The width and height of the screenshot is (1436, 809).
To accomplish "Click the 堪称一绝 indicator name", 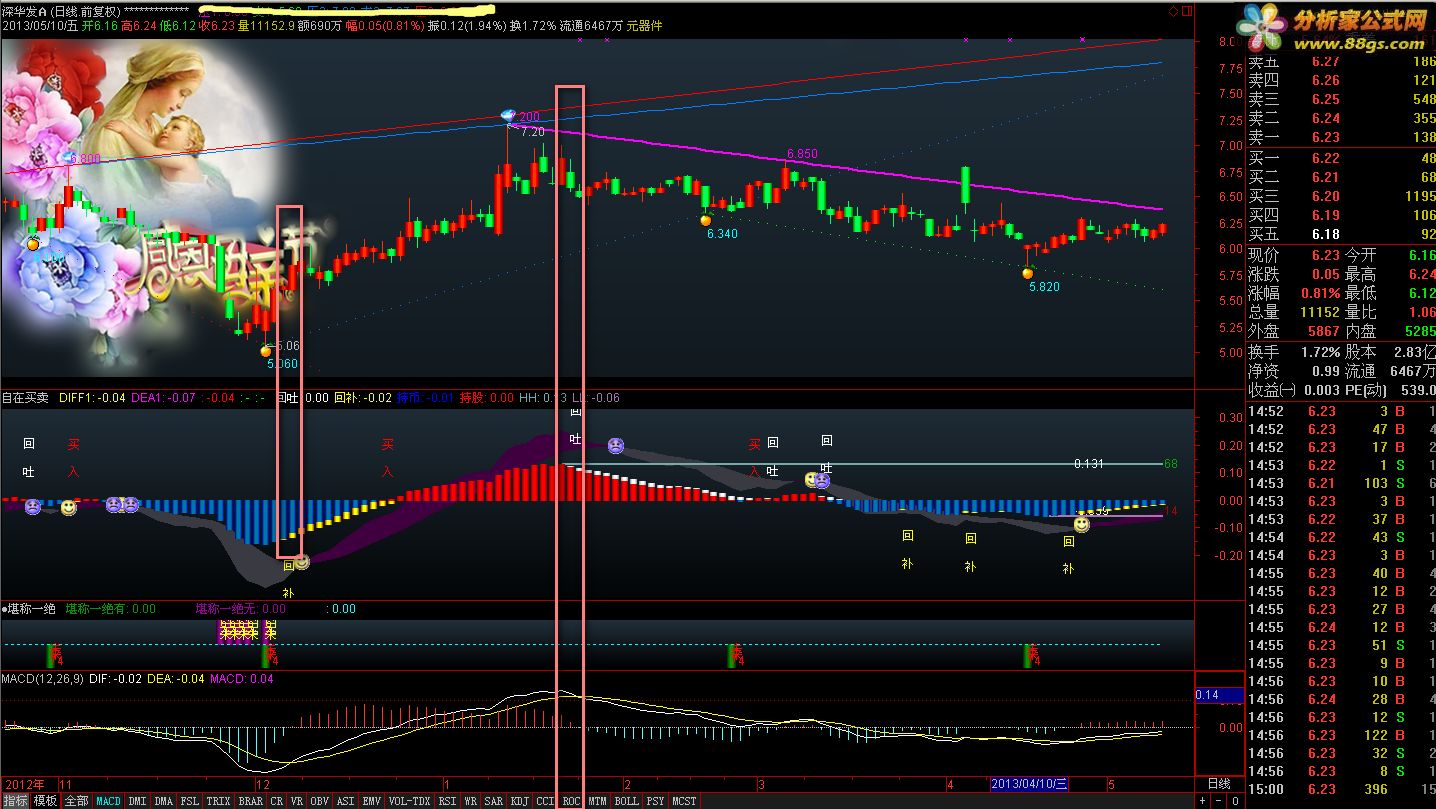I will pyautogui.click(x=30, y=608).
